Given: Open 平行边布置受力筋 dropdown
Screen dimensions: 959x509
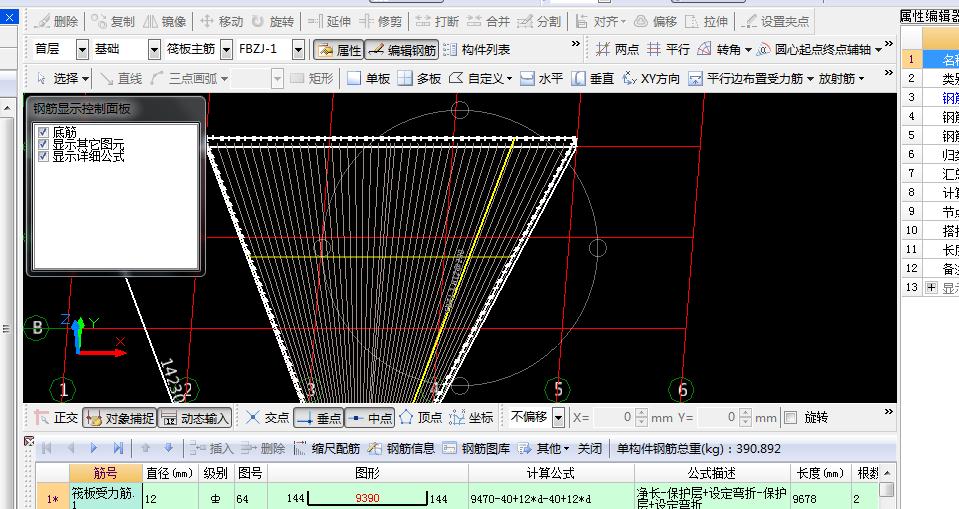Looking at the screenshot, I should pos(751,78).
